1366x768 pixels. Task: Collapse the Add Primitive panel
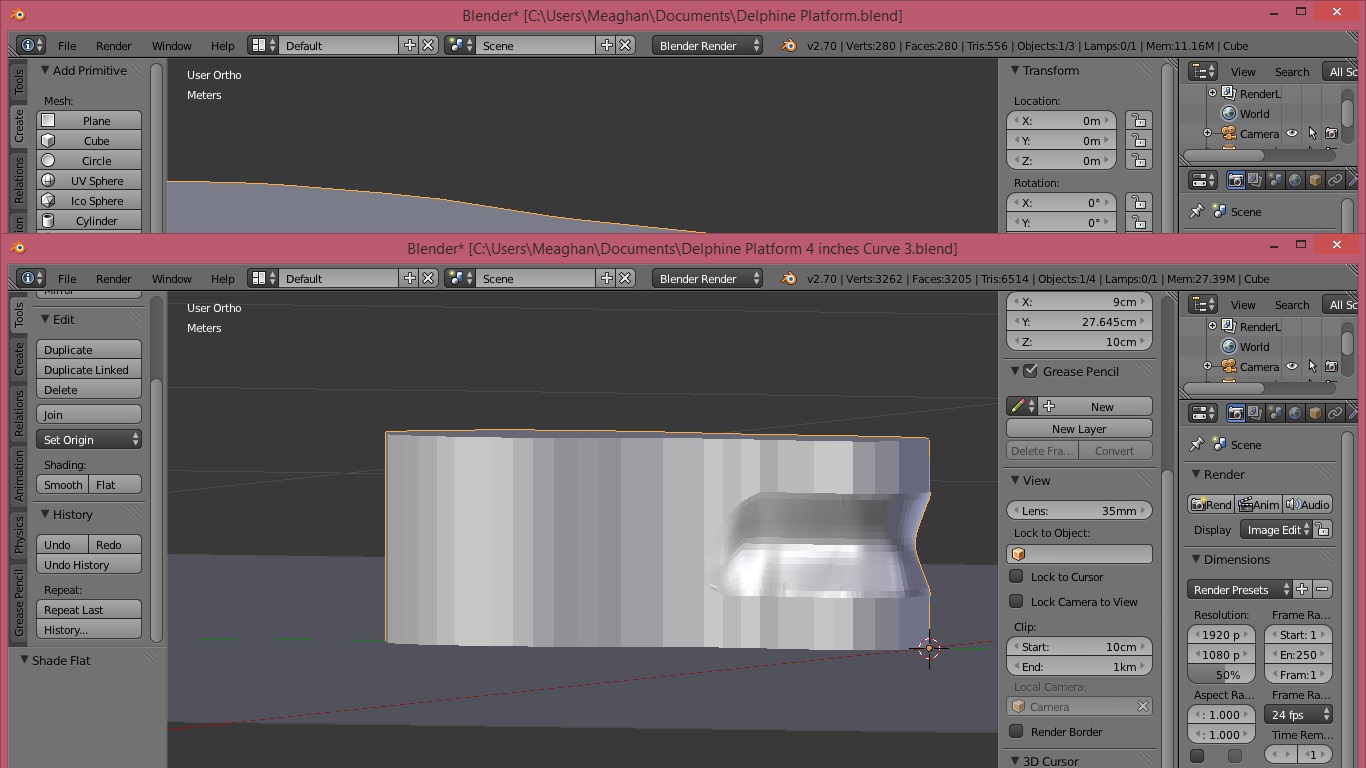(x=45, y=71)
